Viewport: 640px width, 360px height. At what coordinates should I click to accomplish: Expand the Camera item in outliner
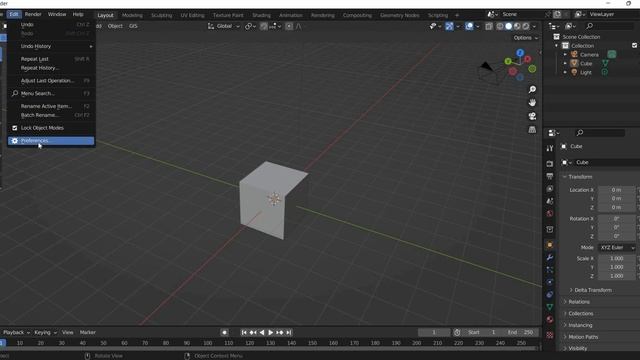[565, 55]
